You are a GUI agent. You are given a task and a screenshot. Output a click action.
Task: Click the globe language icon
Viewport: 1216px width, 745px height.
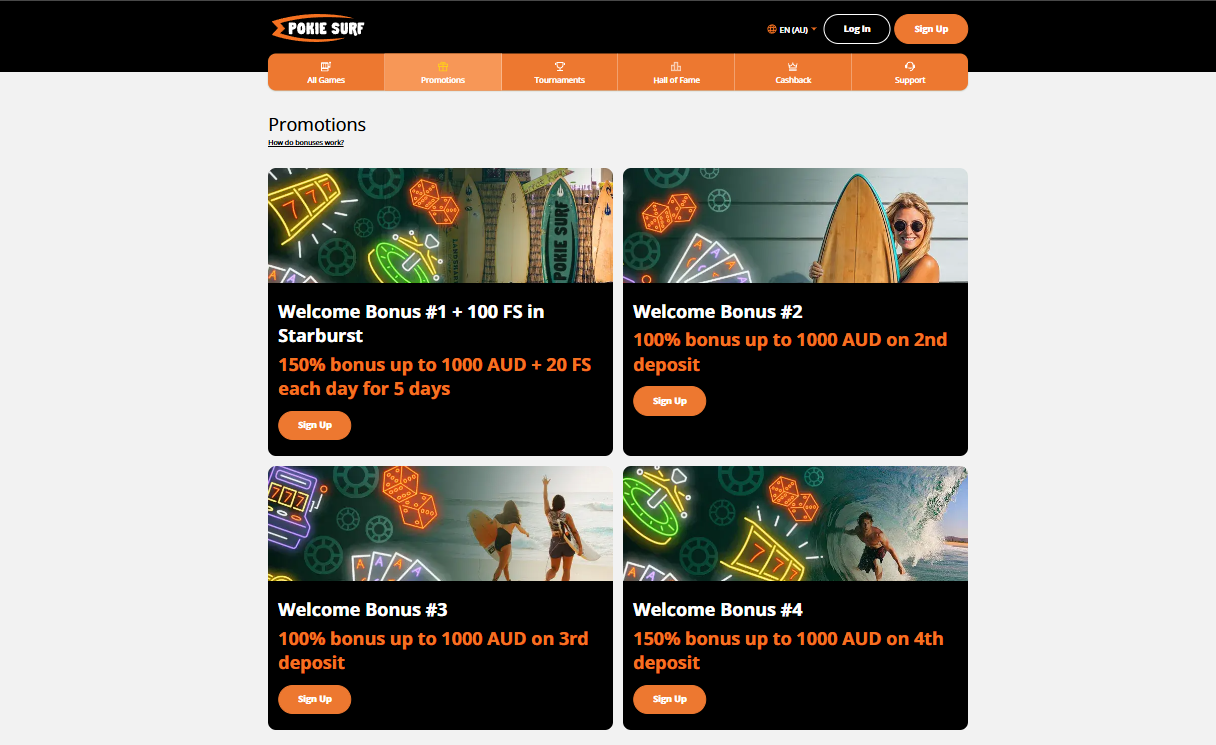(x=772, y=29)
